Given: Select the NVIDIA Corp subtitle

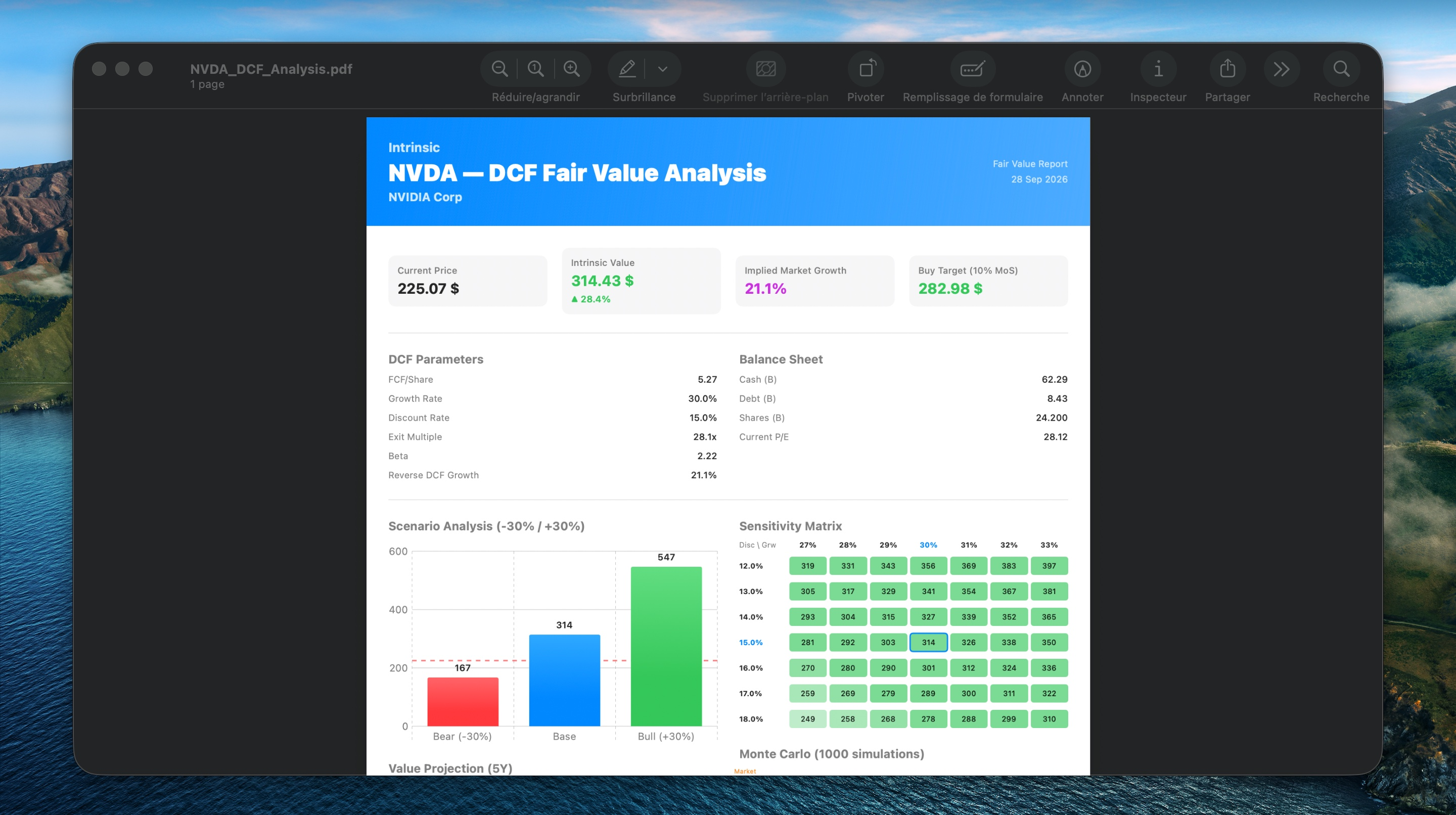Looking at the screenshot, I should 425,197.
